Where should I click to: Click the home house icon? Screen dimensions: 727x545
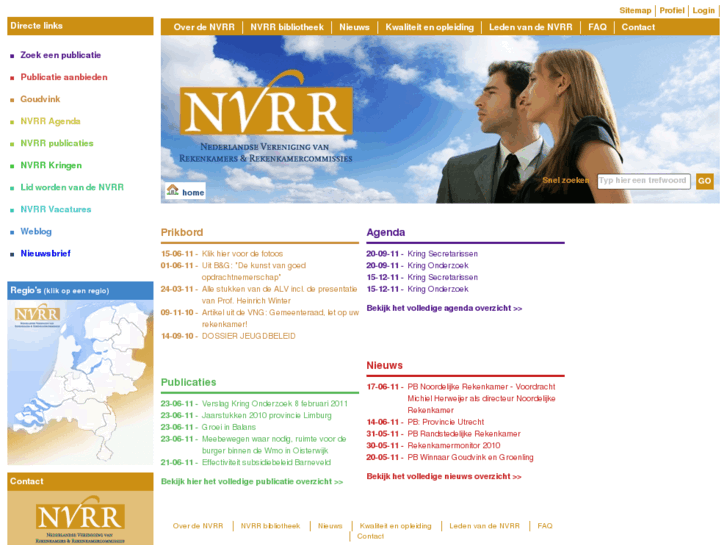tap(172, 190)
